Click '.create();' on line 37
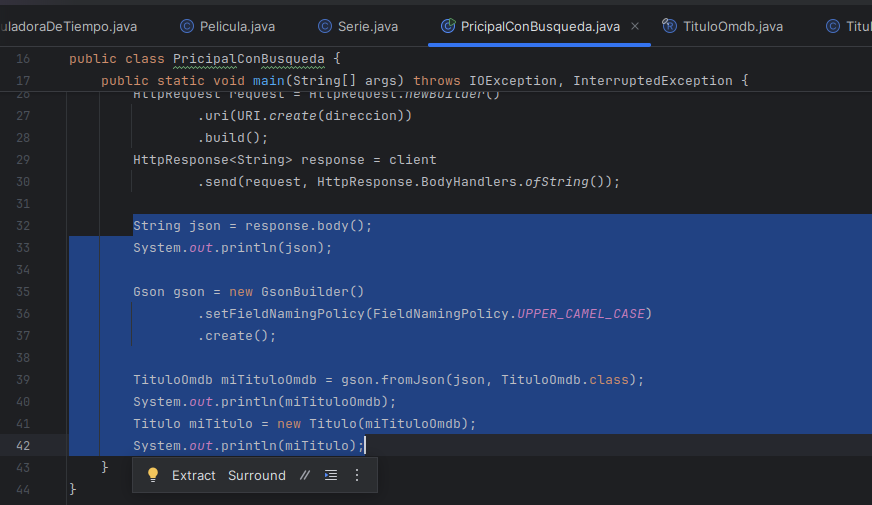The width and height of the screenshot is (872, 505). click(237, 336)
